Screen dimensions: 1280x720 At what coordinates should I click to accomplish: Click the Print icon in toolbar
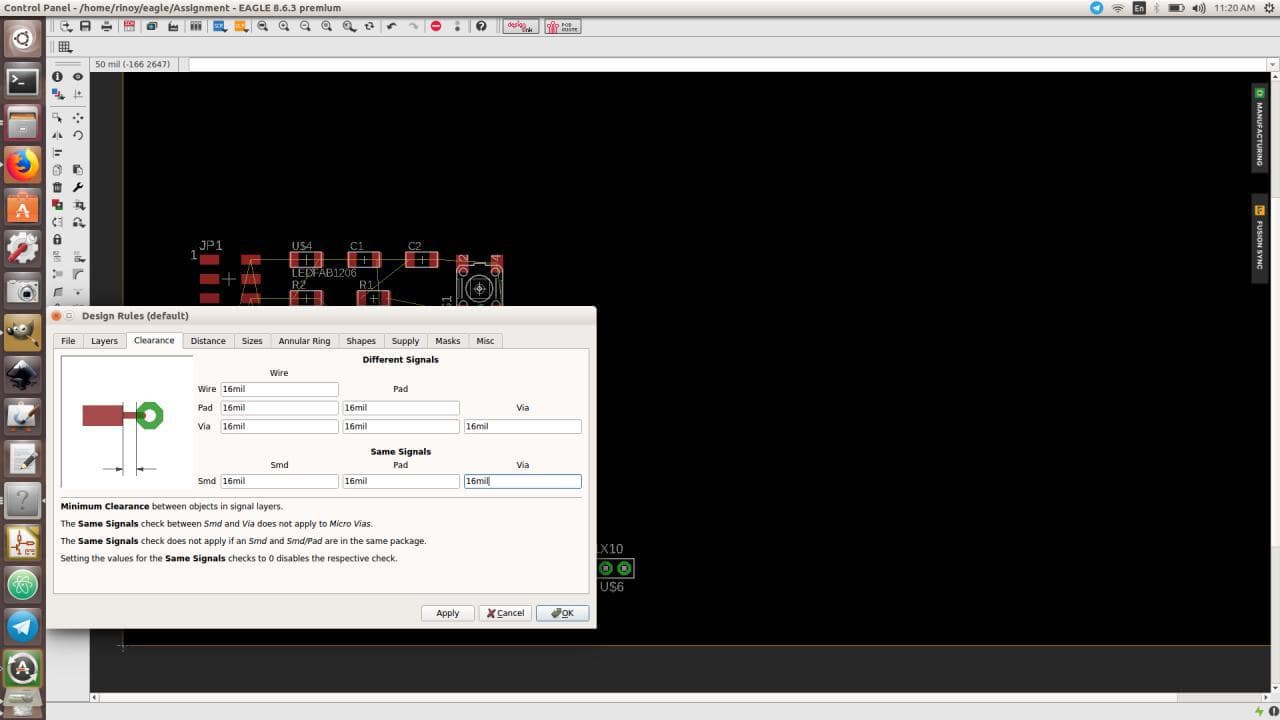(x=106, y=26)
